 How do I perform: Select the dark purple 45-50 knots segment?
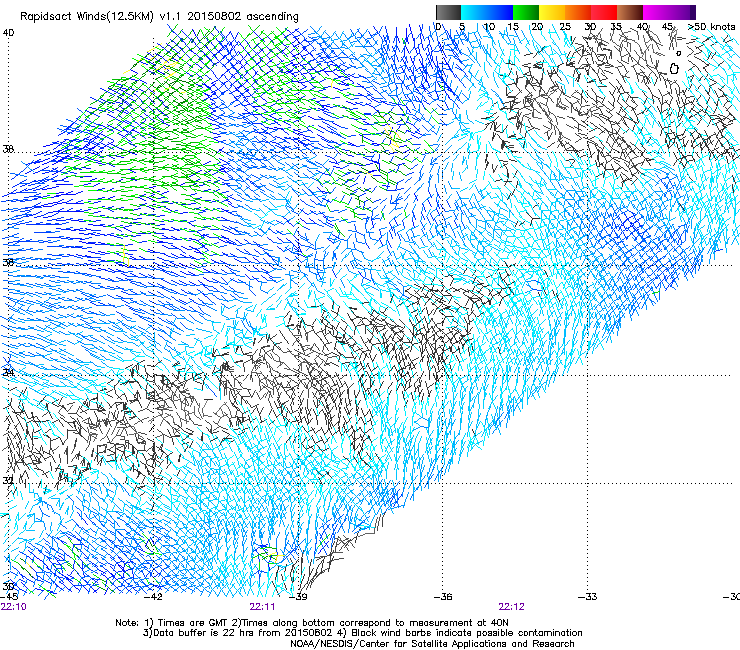pyautogui.click(x=682, y=12)
